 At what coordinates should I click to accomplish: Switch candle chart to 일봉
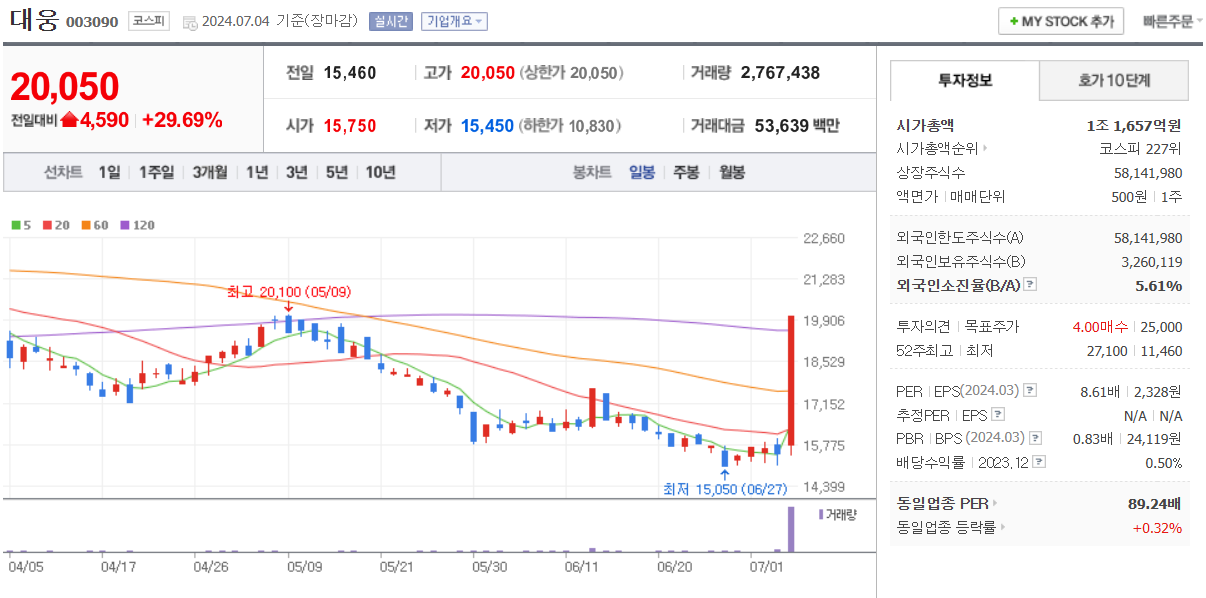tap(642, 172)
